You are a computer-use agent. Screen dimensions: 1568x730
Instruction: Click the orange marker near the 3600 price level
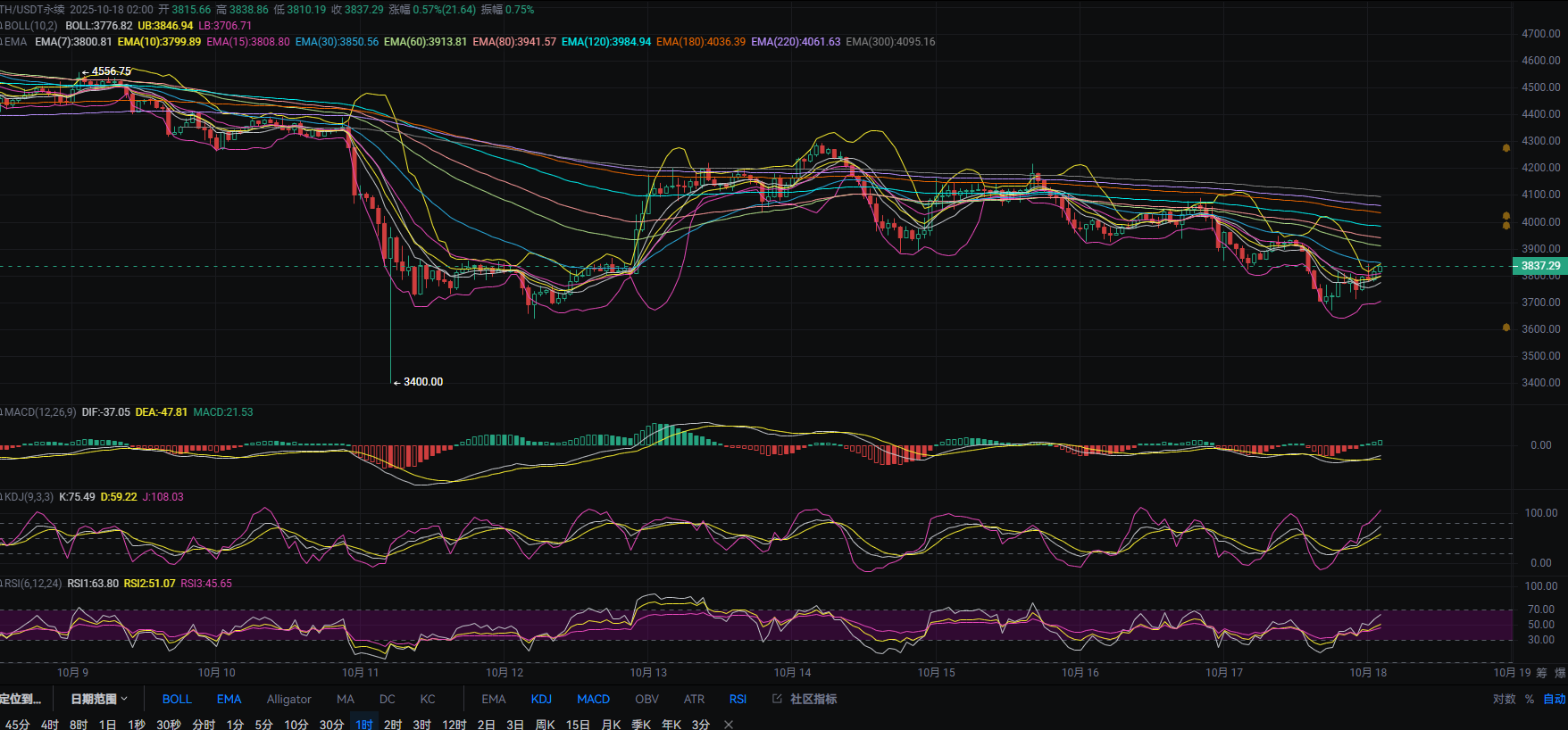pyautogui.click(x=1505, y=328)
